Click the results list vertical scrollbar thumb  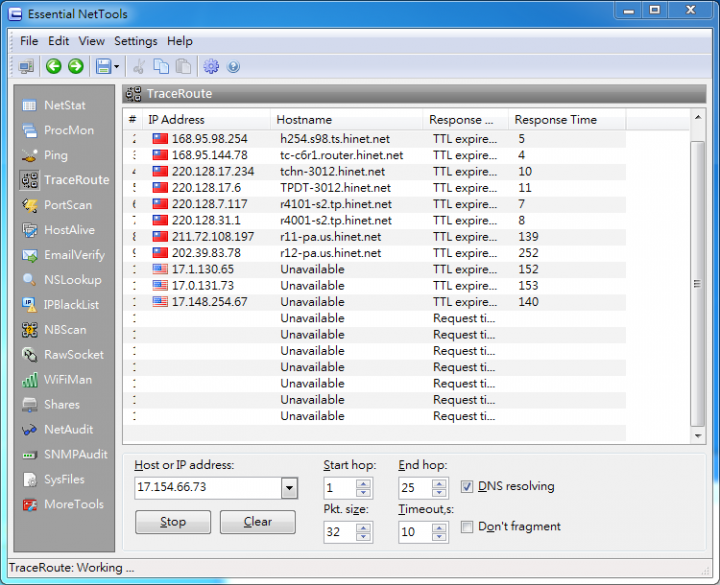pos(697,284)
